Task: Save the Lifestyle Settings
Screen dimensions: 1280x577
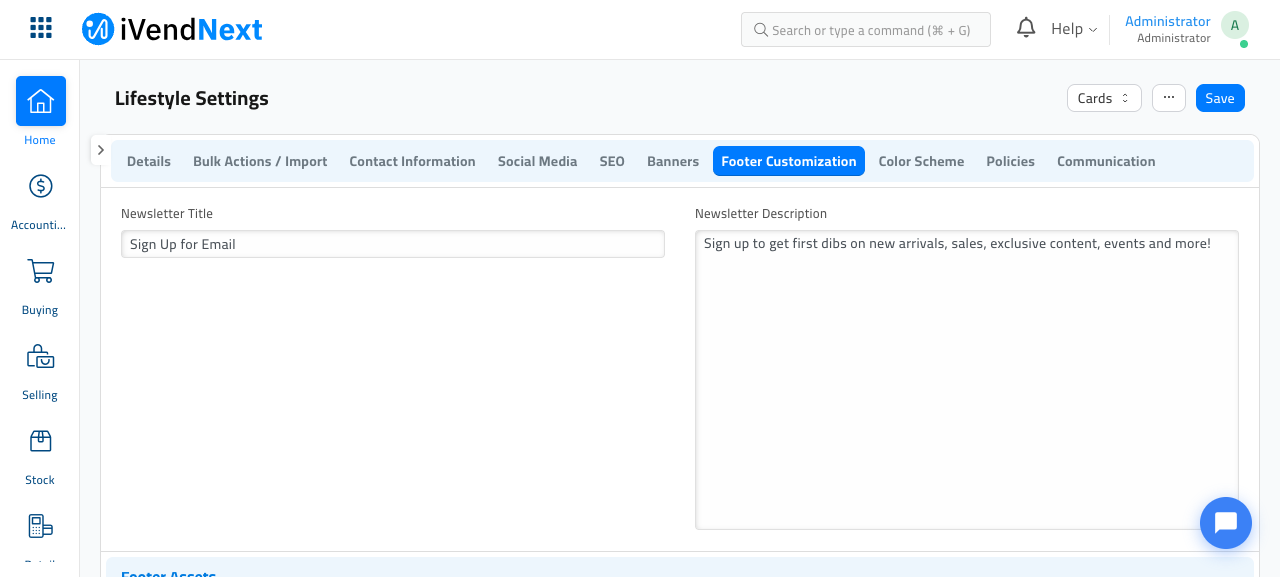Action: click(x=1220, y=98)
